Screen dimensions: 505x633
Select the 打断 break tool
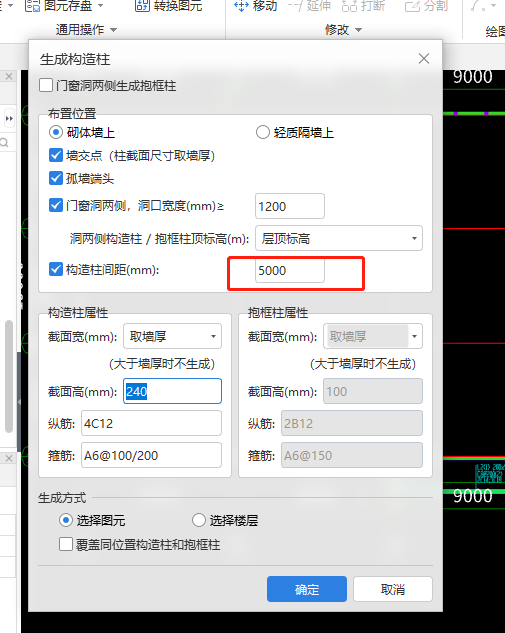tap(363, 6)
